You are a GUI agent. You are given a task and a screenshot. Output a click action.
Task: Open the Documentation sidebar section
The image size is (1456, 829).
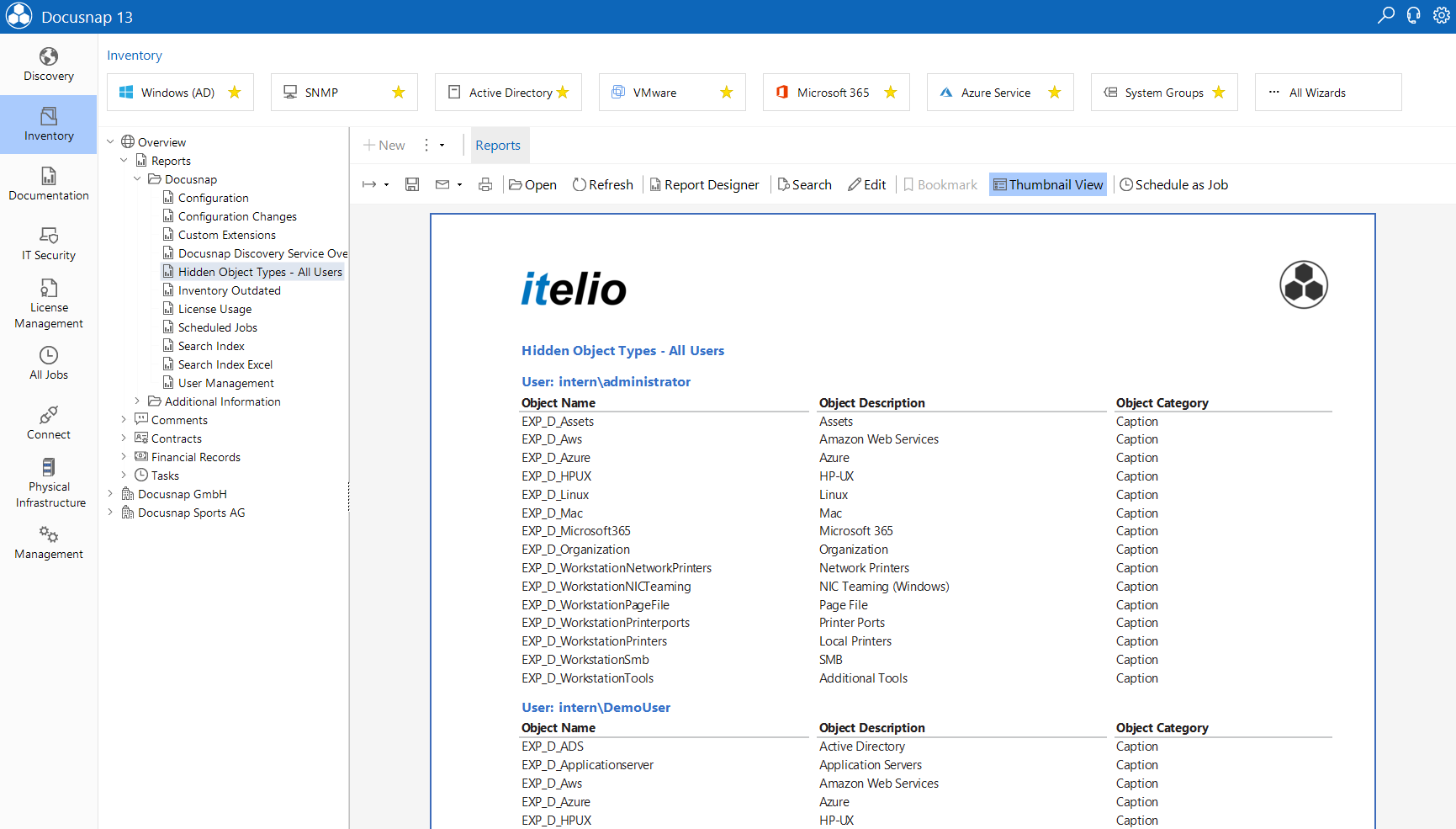pyautogui.click(x=49, y=184)
